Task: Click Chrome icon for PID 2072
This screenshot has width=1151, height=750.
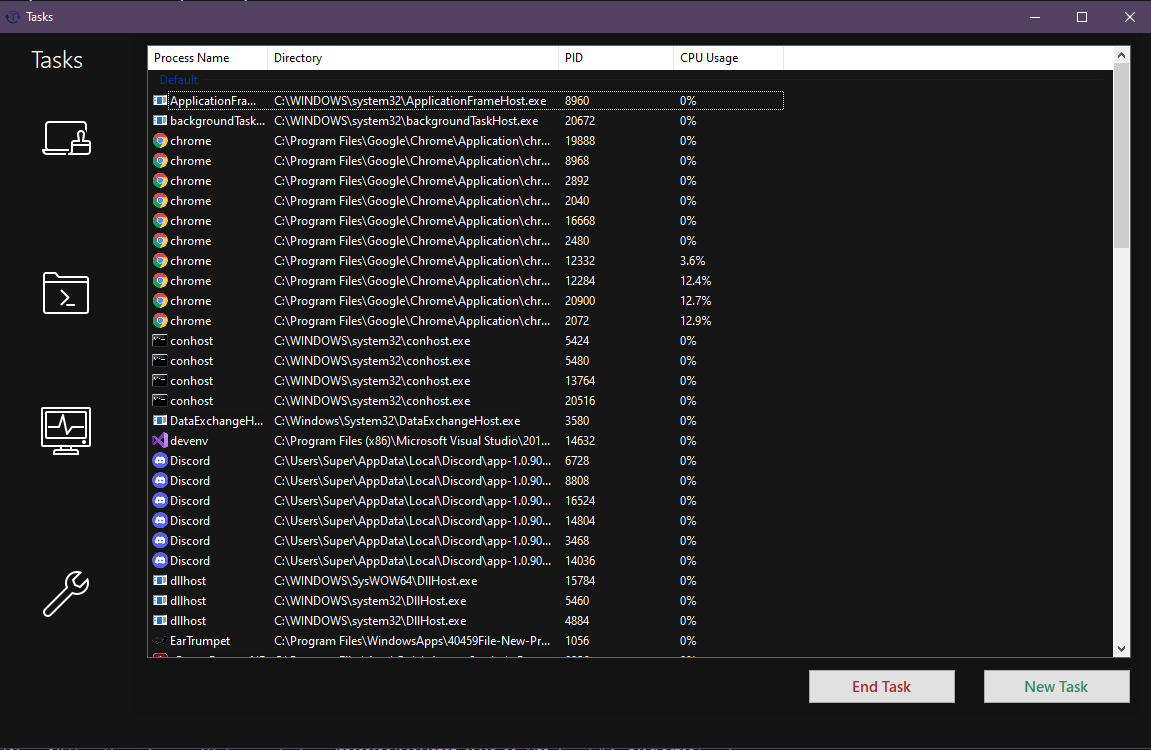Action: click(x=160, y=321)
